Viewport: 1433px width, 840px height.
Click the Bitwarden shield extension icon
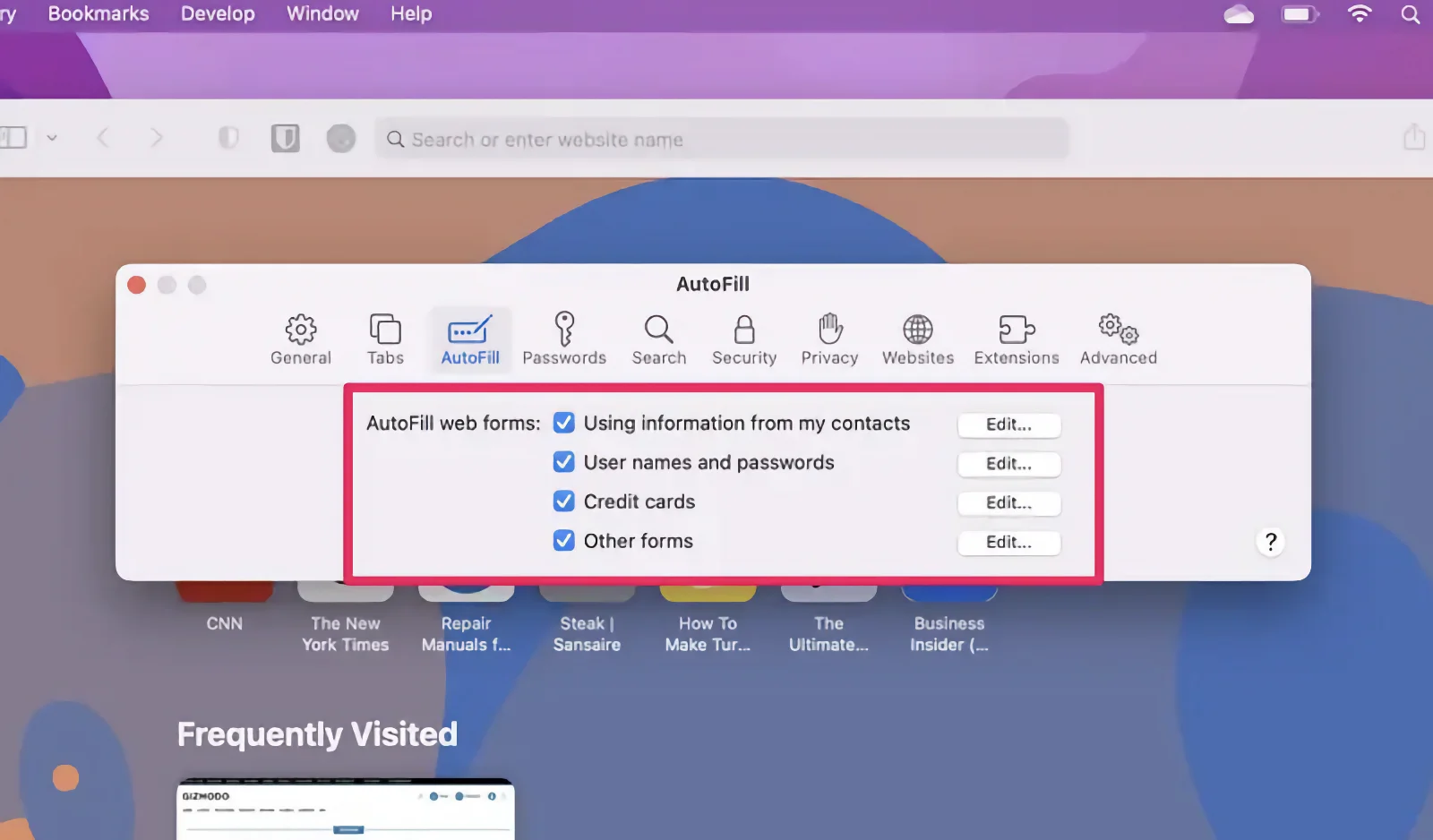[286, 138]
